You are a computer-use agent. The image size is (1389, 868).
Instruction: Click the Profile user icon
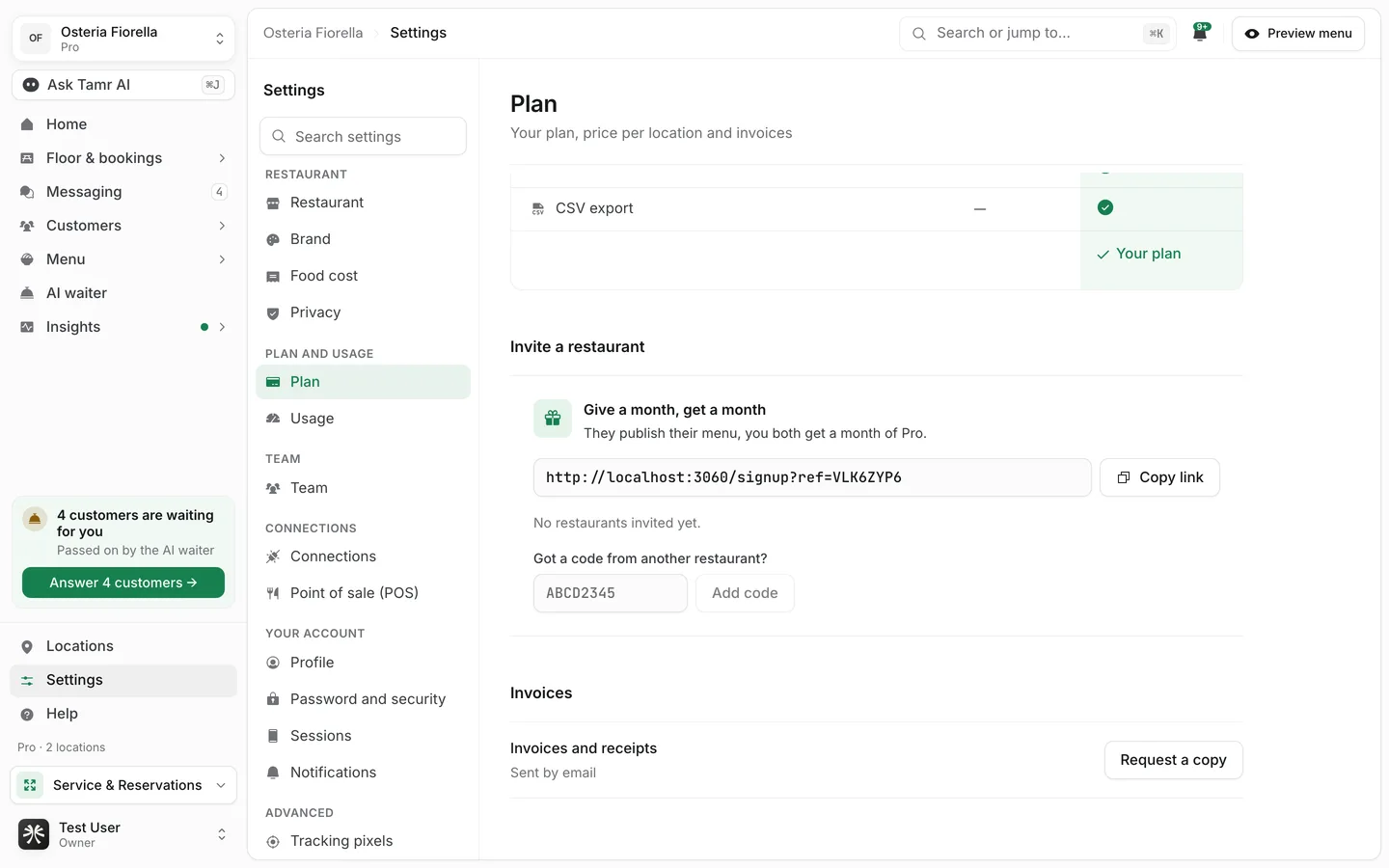273,663
